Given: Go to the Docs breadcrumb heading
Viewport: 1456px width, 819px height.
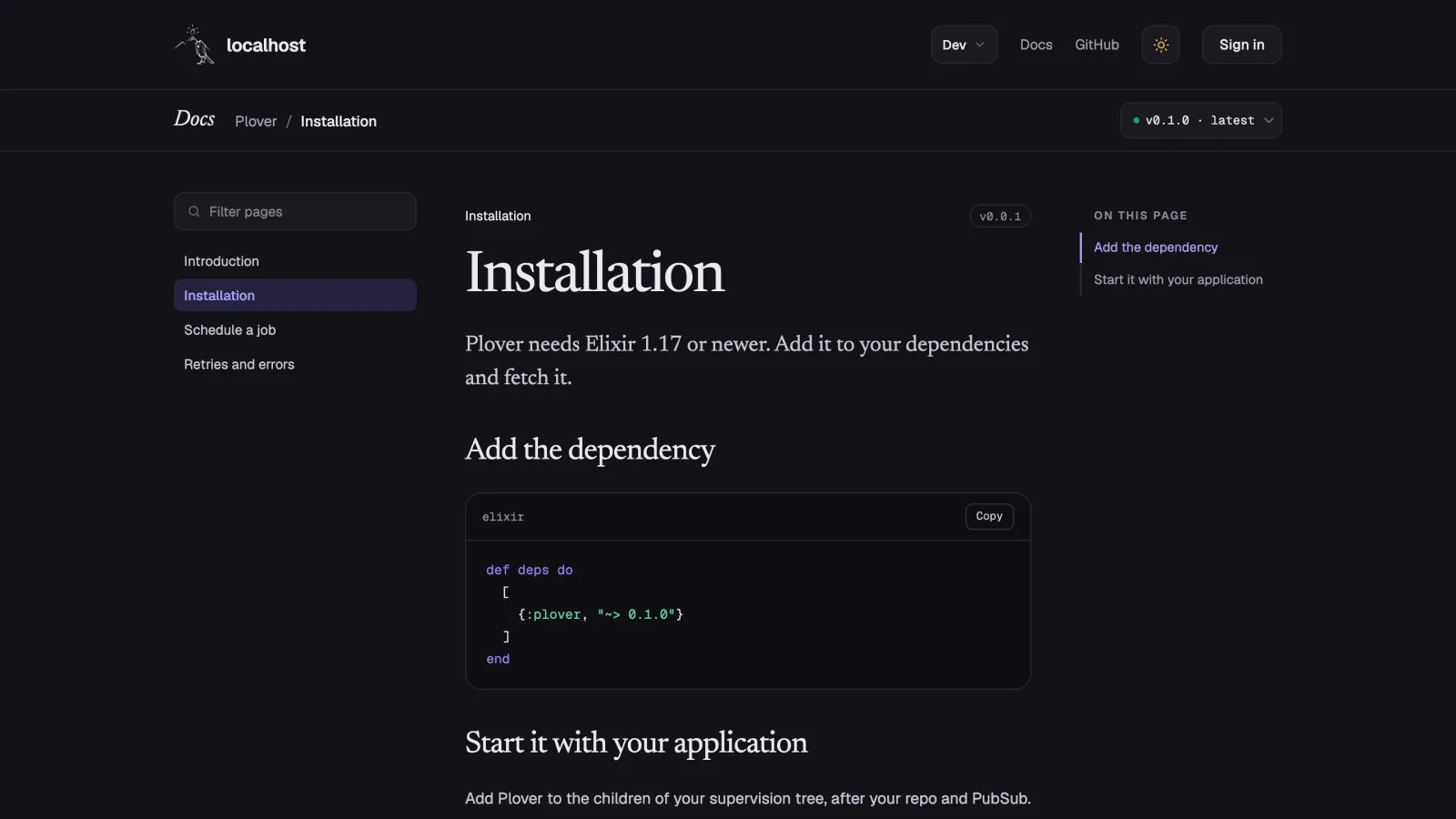Looking at the screenshot, I should click(194, 119).
